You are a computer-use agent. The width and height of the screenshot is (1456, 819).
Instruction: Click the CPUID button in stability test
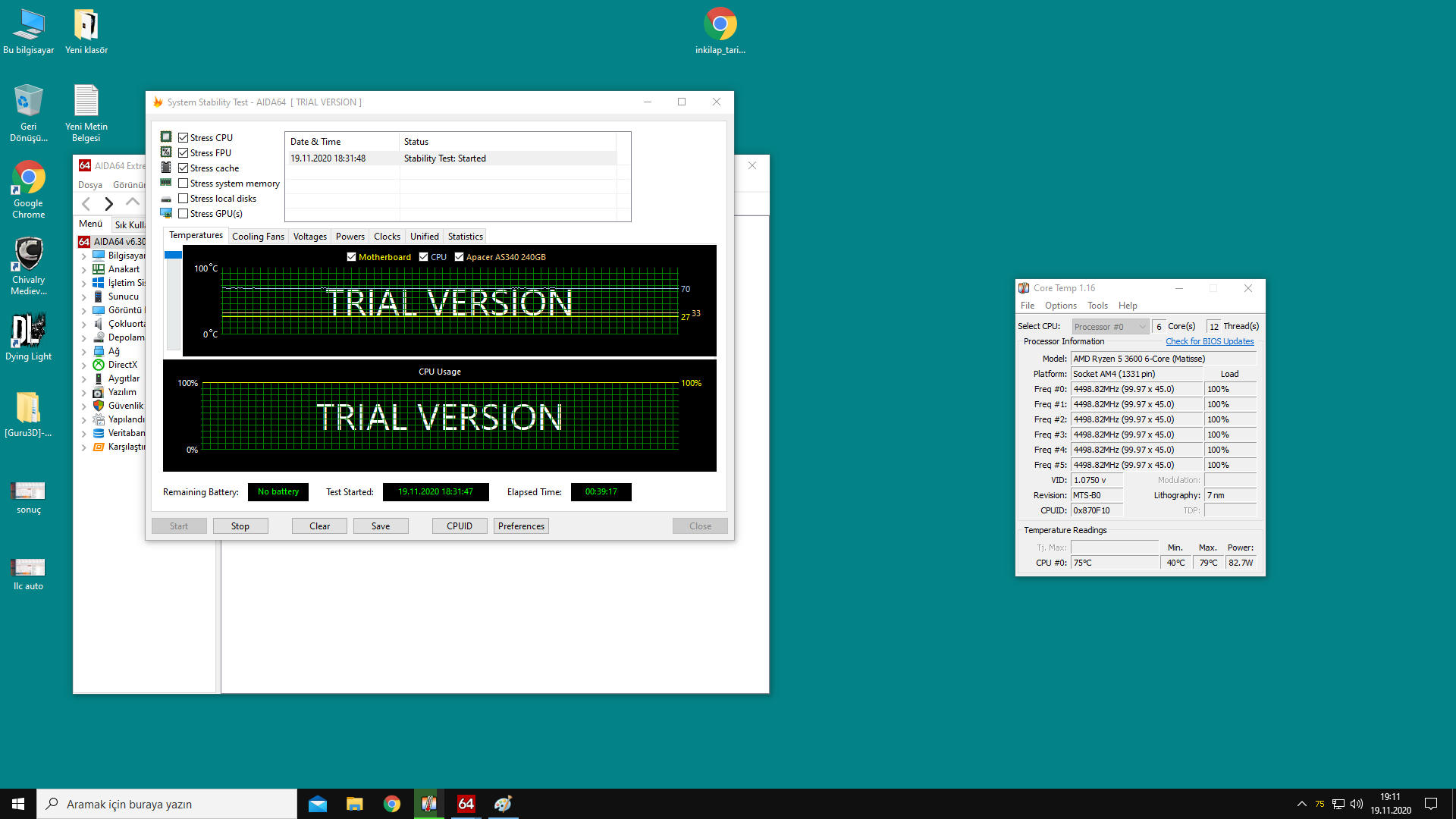point(459,525)
